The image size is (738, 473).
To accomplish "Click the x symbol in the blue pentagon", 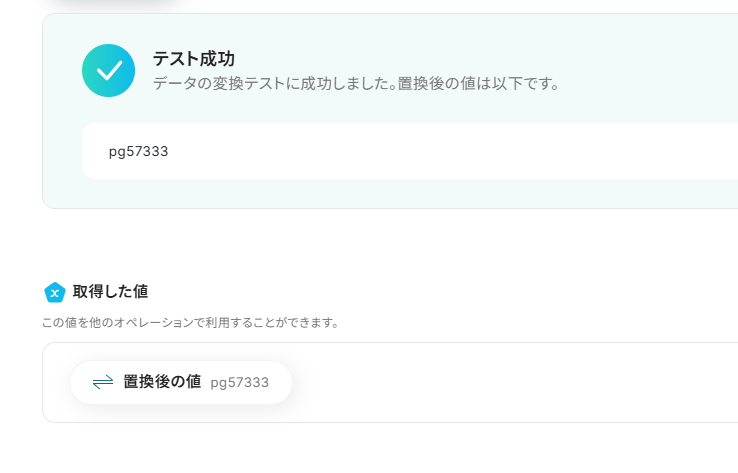I will coord(55,293).
